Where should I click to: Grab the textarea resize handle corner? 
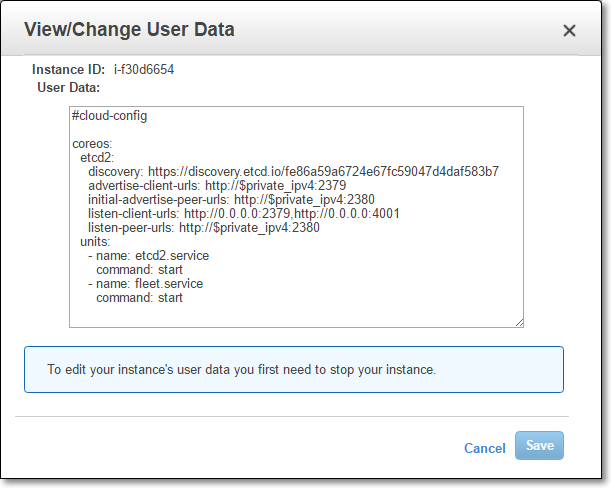point(519,323)
